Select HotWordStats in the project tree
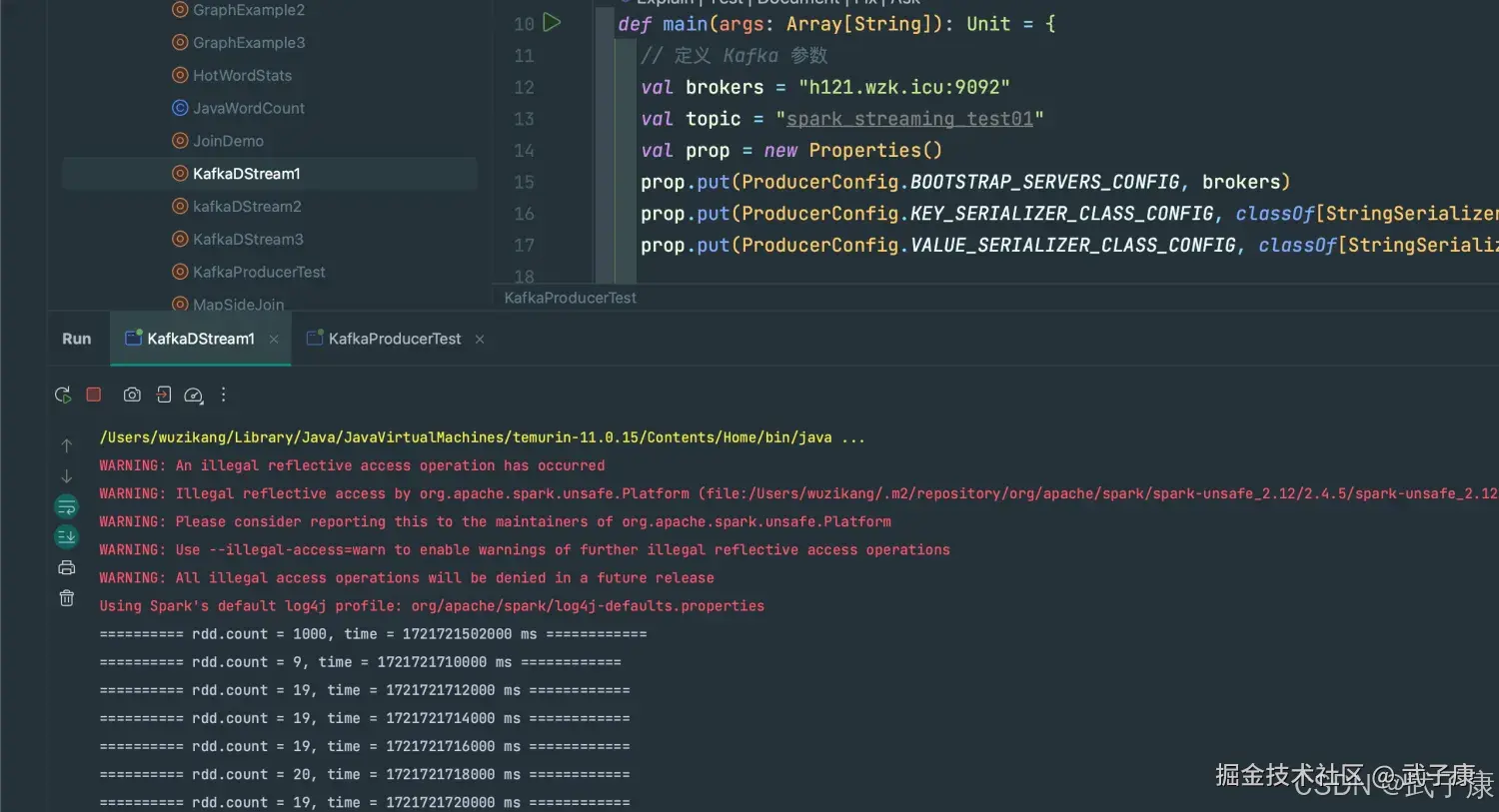This screenshot has width=1499, height=812. (243, 76)
